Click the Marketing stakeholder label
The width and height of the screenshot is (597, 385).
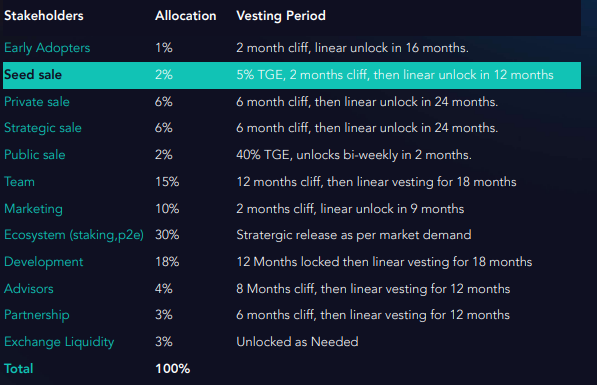click(x=34, y=209)
